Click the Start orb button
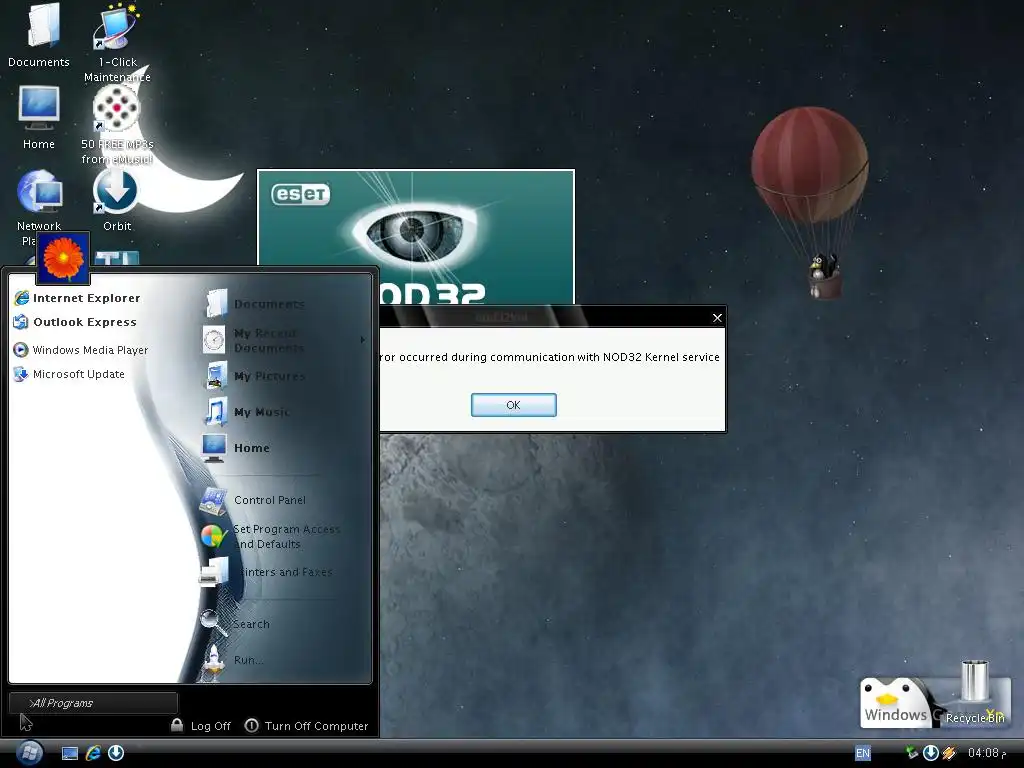The height and width of the screenshot is (768, 1024). [x=29, y=753]
